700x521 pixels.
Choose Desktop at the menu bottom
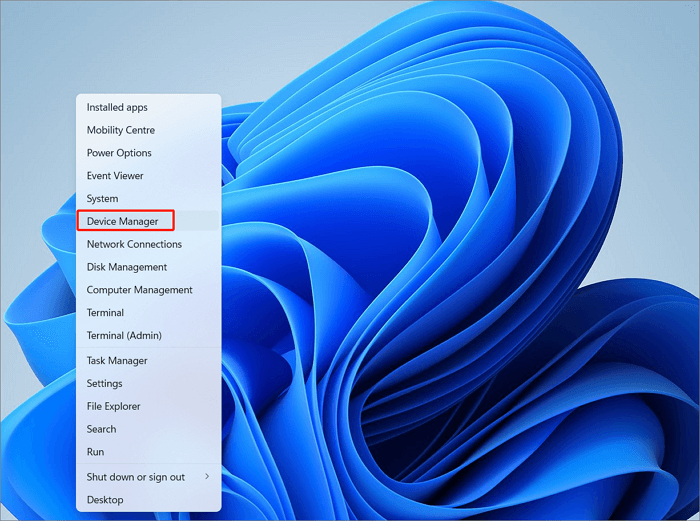pos(105,500)
